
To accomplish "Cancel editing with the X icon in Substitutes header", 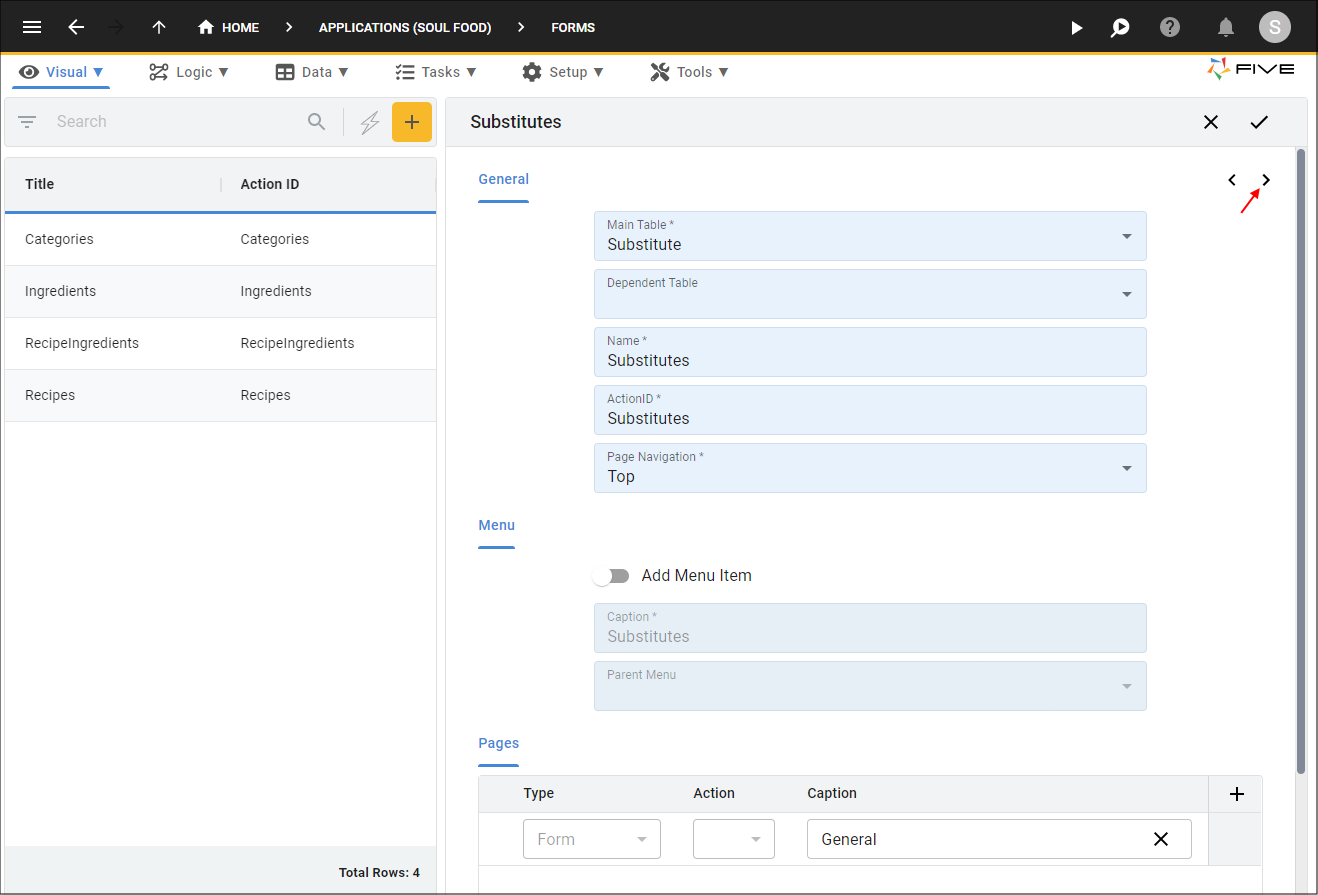I will tap(1211, 122).
